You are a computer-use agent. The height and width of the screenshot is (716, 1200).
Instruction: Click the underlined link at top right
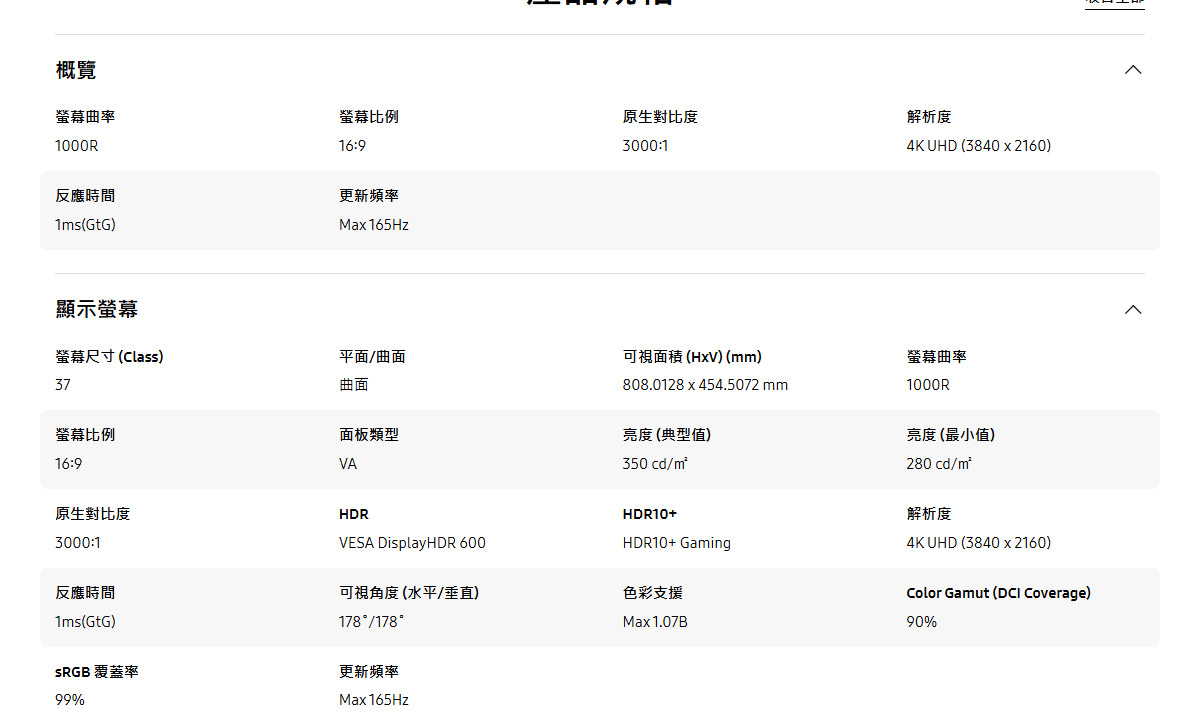click(1114, 3)
